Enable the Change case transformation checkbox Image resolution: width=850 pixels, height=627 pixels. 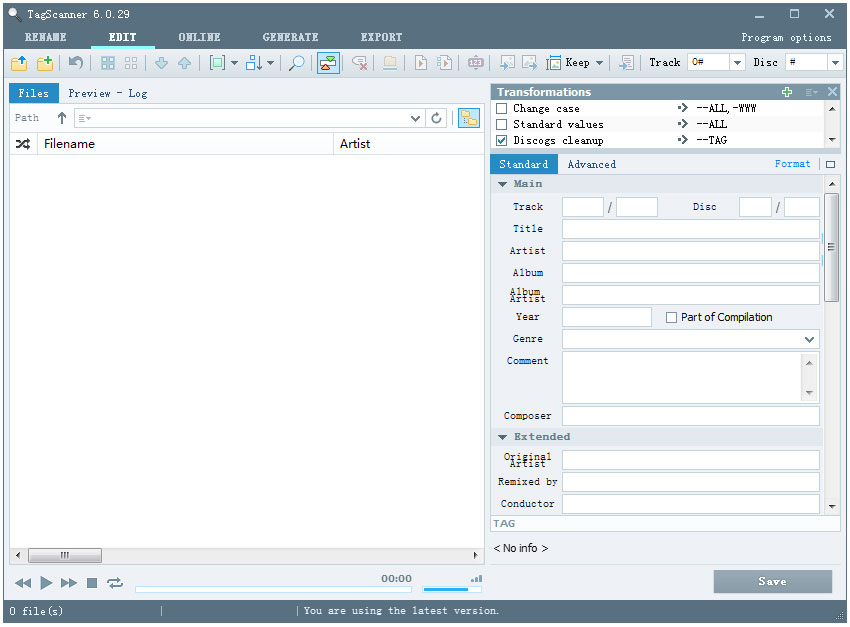(502, 109)
